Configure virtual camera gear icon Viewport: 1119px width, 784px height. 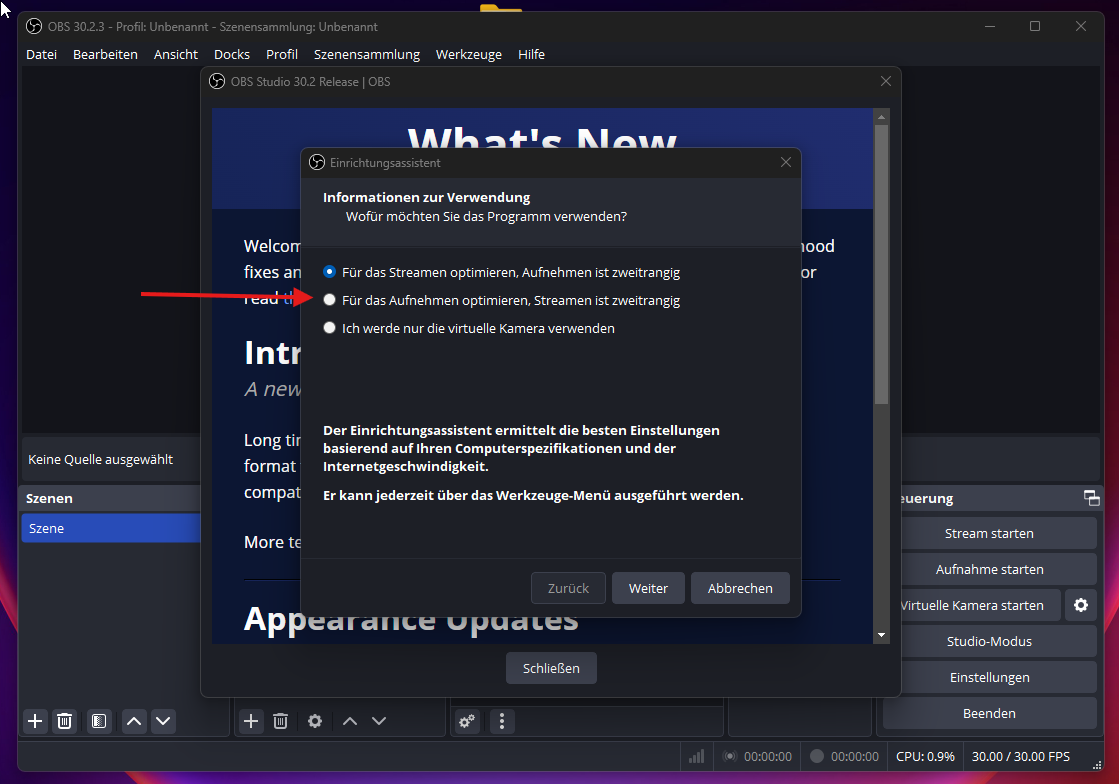1080,605
